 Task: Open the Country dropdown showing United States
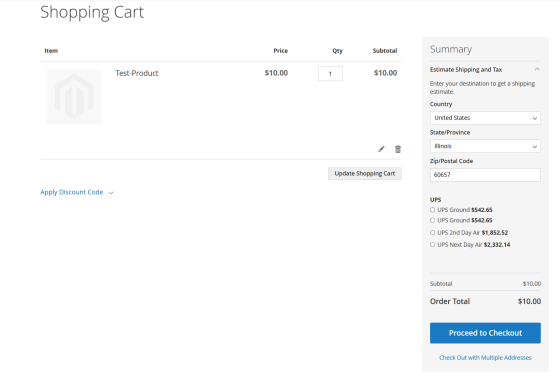(x=485, y=118)
